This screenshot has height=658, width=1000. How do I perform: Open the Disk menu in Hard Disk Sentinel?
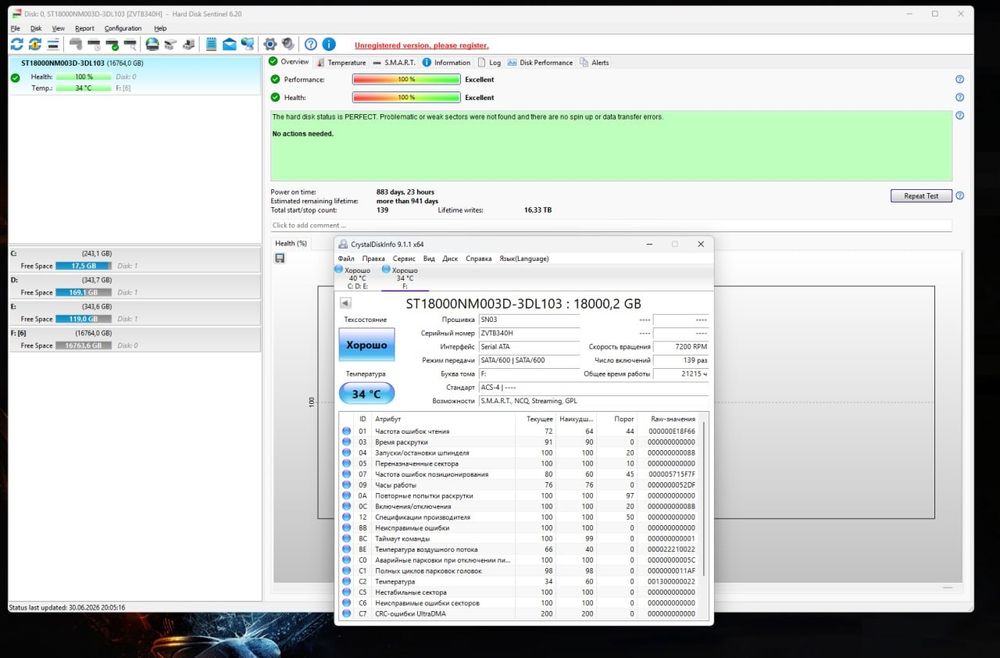[x=36, y=29]
